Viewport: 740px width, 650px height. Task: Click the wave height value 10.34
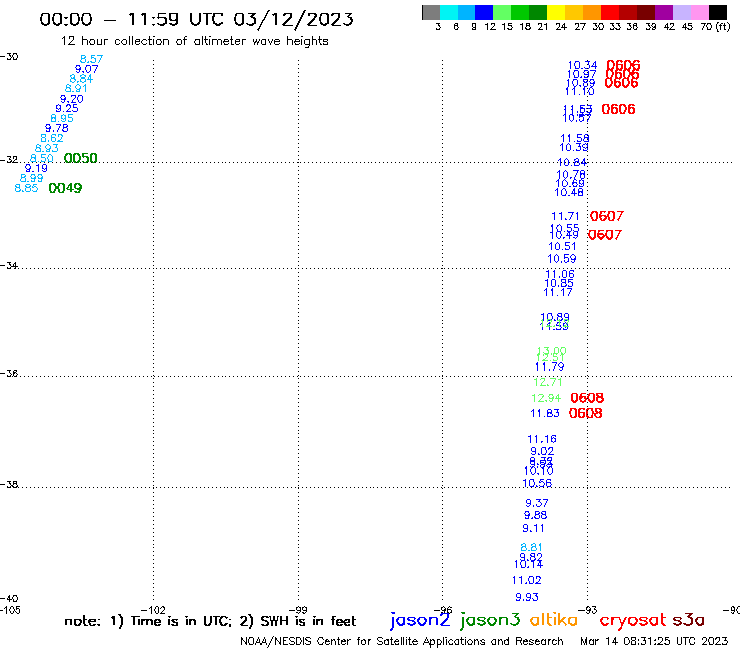click(582, 65)
